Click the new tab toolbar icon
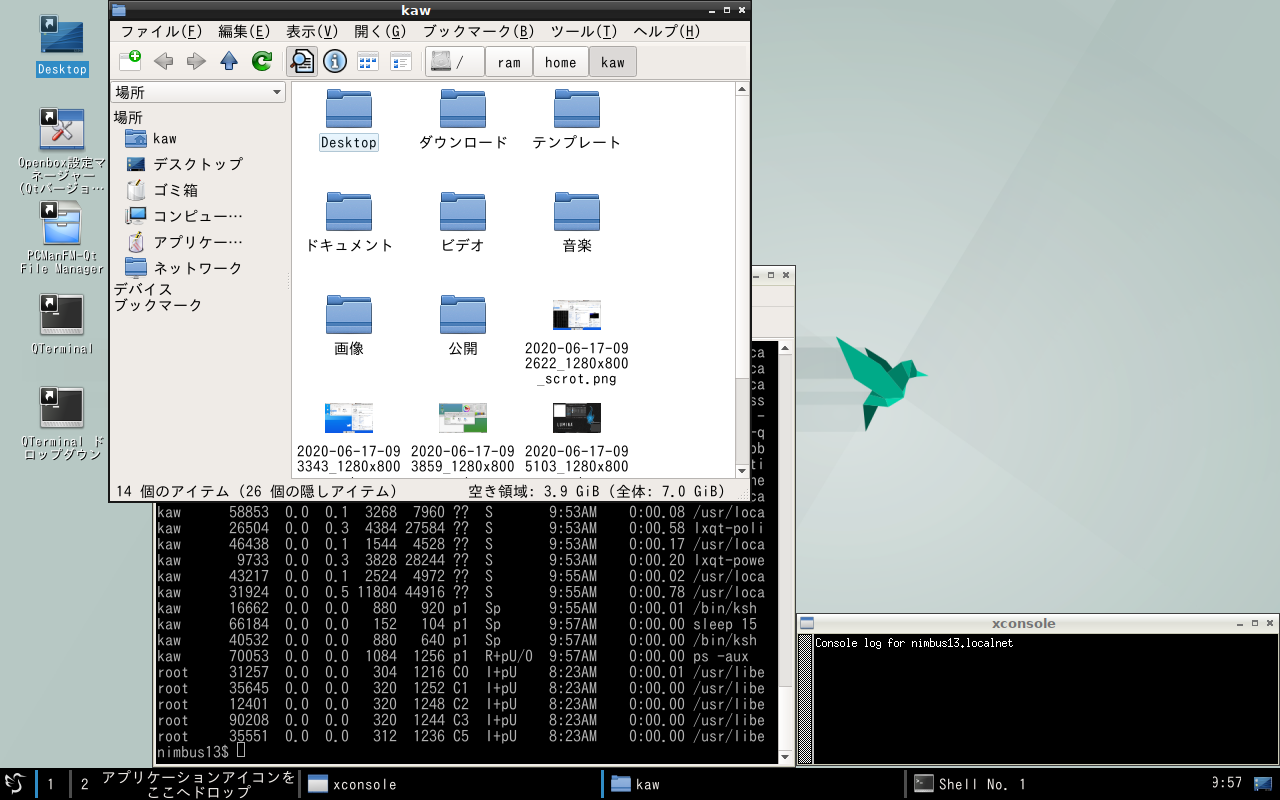Viewport: 1280px width, 800px height. pyautogui.click(x=130, y=61)
